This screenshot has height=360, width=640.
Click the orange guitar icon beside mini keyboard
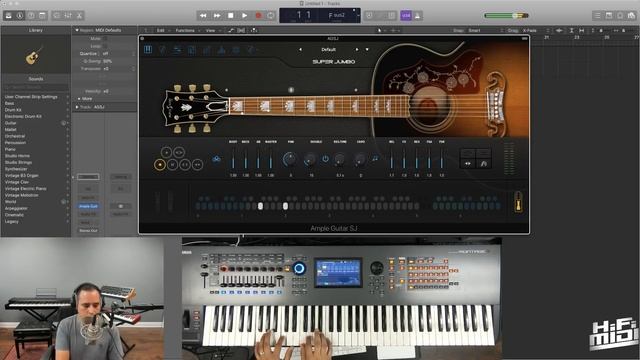(518, 202)
